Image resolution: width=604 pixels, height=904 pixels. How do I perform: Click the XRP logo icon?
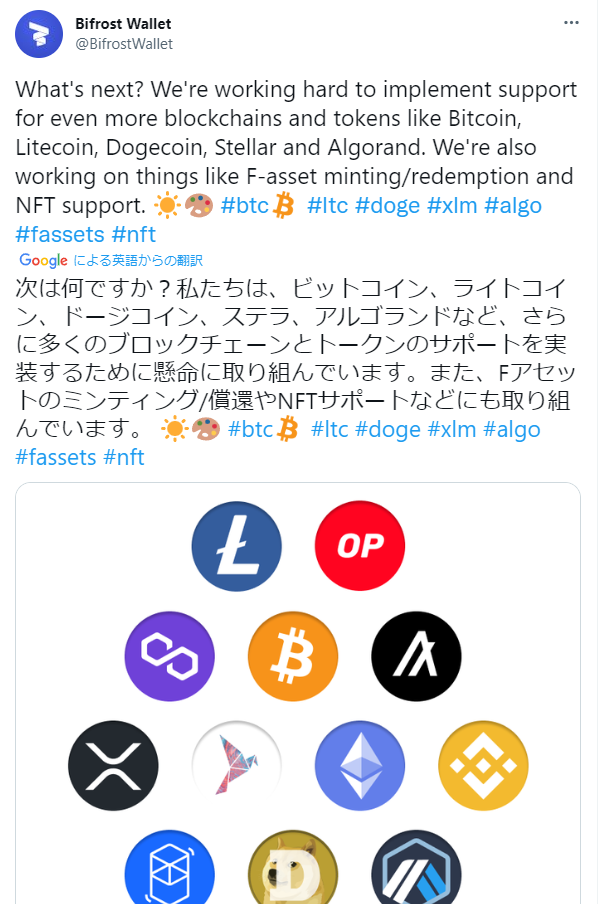[113, 766]
